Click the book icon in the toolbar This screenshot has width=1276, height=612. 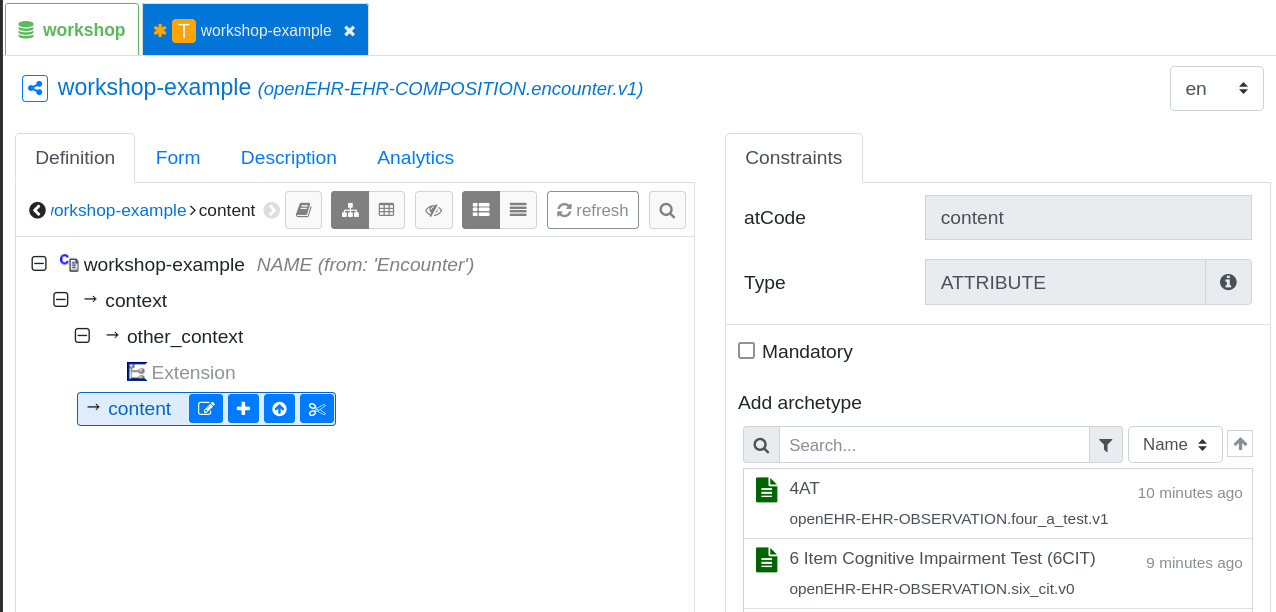(x=303, y=210)
